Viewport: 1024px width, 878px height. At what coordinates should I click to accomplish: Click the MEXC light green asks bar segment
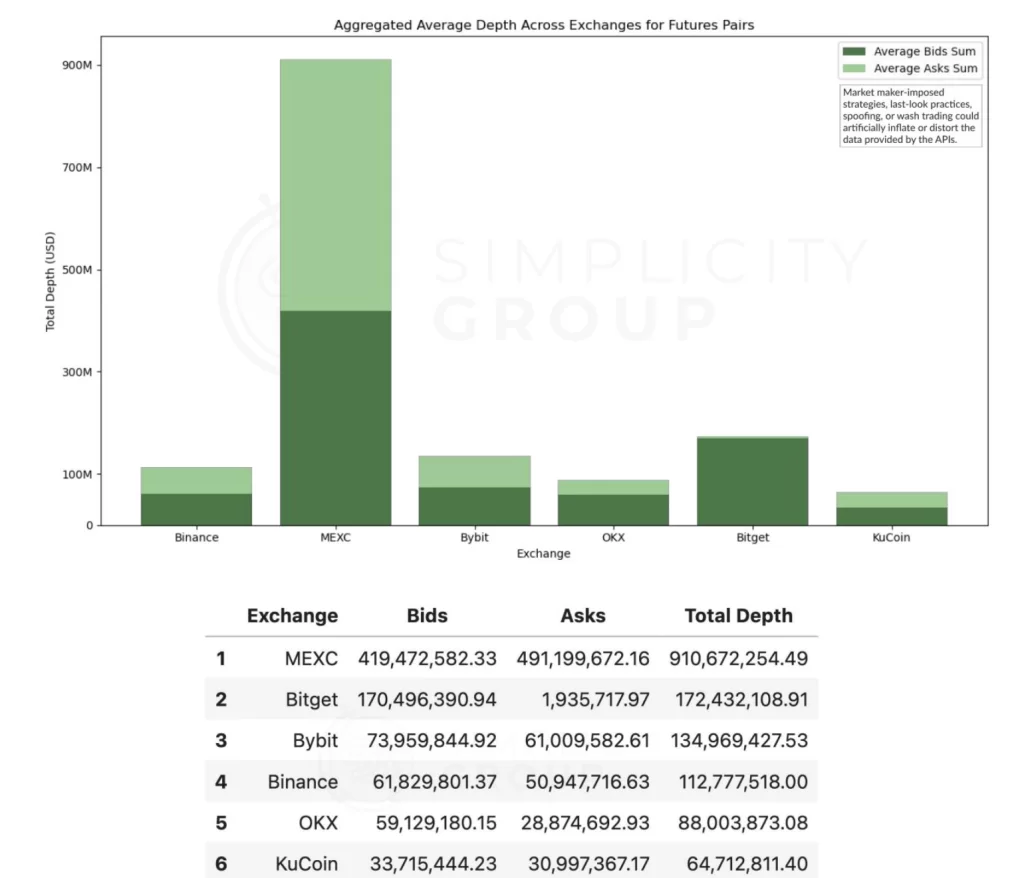click(336, 185)
